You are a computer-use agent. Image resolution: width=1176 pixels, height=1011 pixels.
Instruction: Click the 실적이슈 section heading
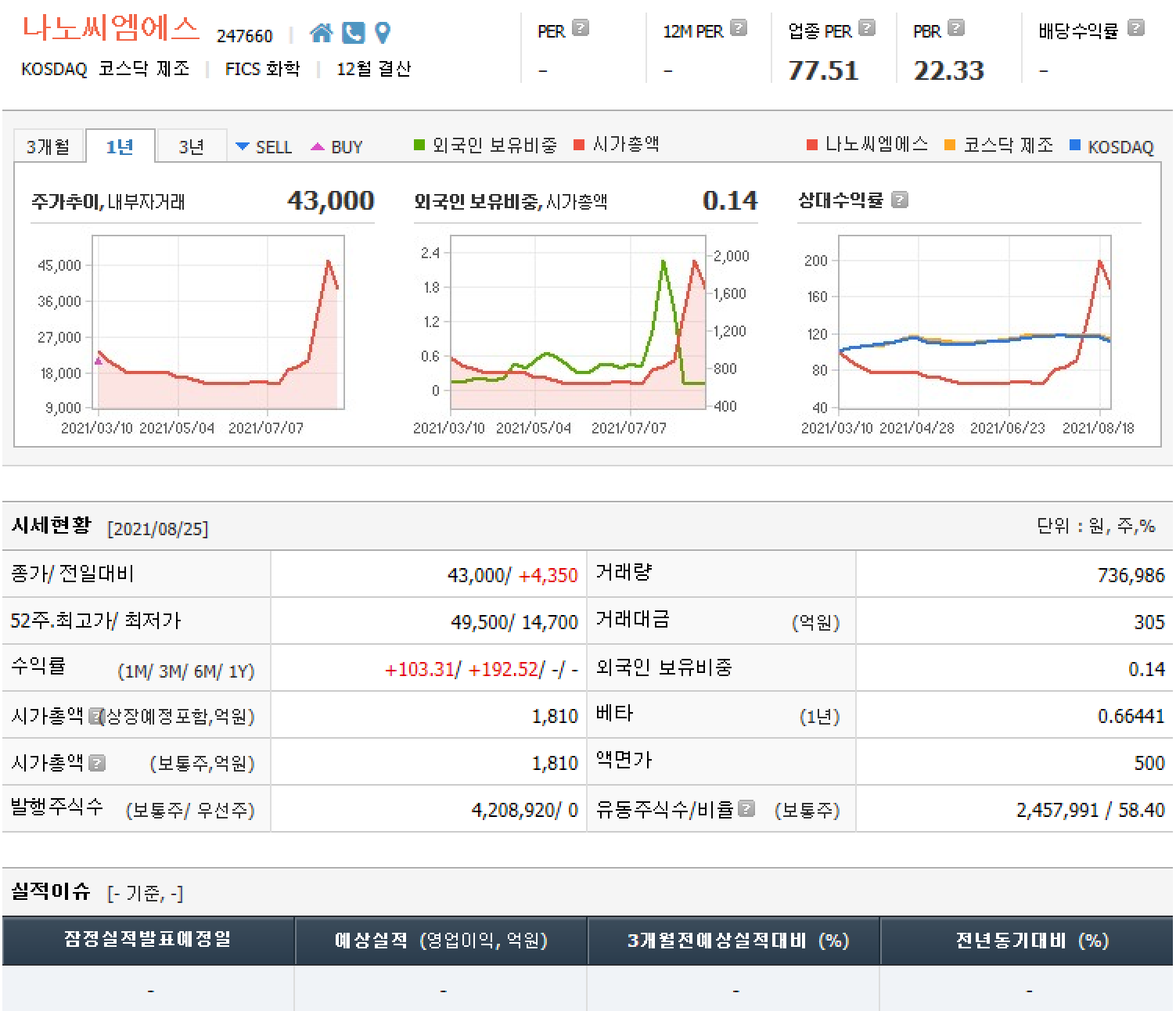click(52, 891)
